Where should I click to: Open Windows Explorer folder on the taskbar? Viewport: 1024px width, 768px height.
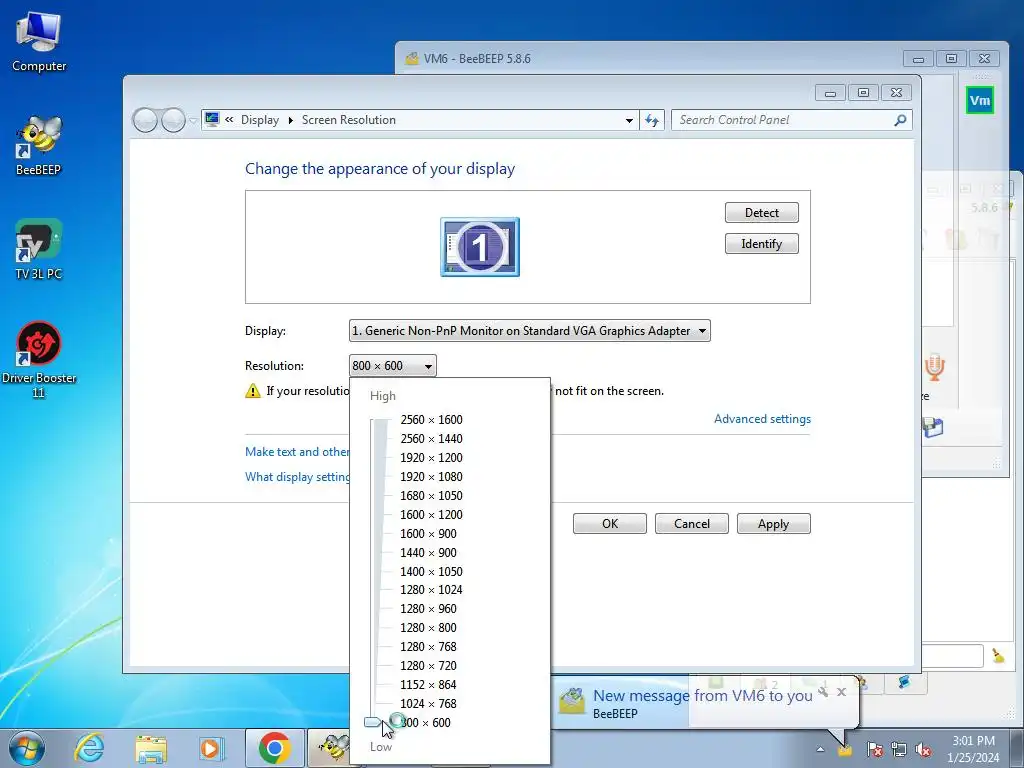151,748
